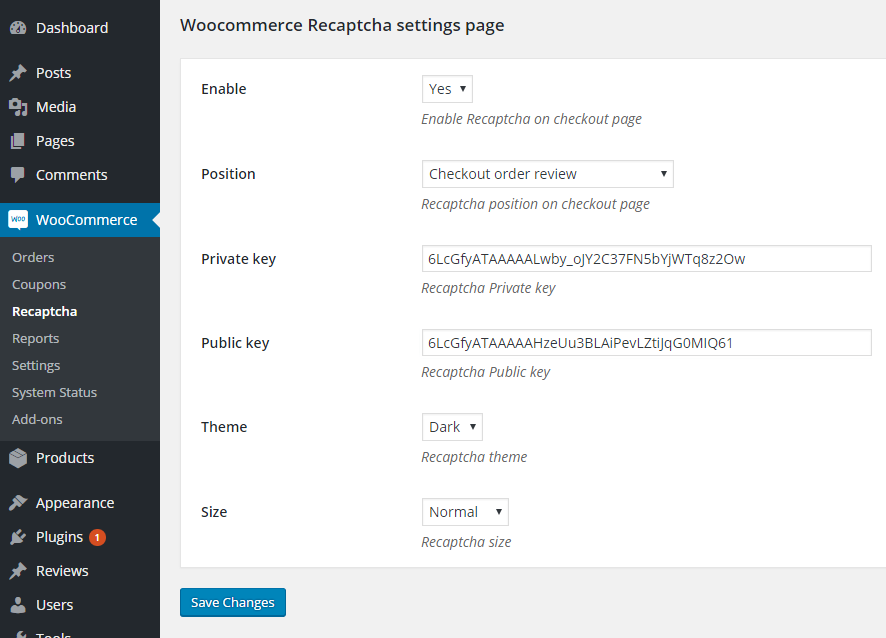The width and height of the screenshot is (886, 638).
Task: Click the Dashboard gauge icon
Action: click(18, 28)
